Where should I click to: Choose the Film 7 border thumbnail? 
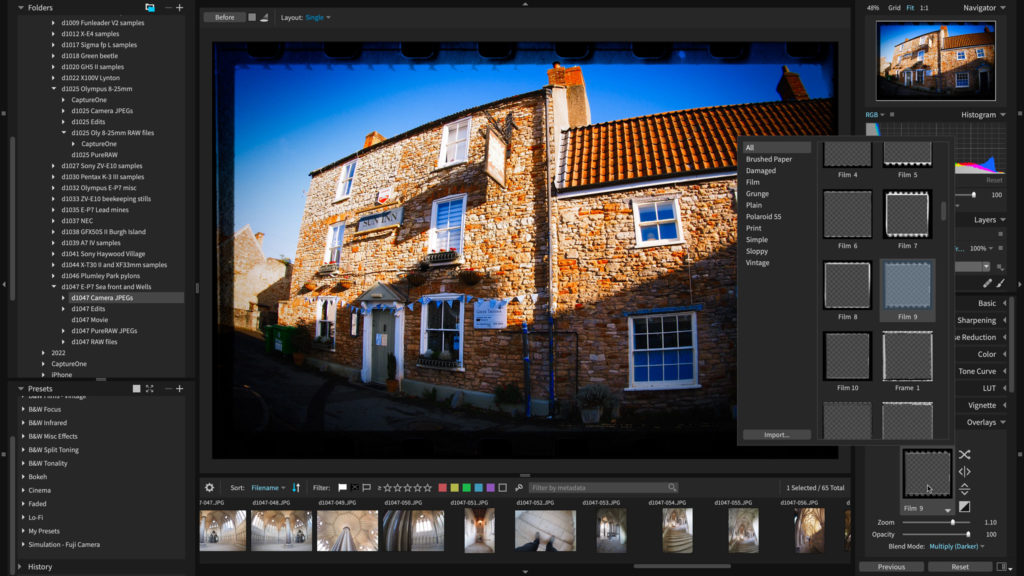[x=907, y=214]
